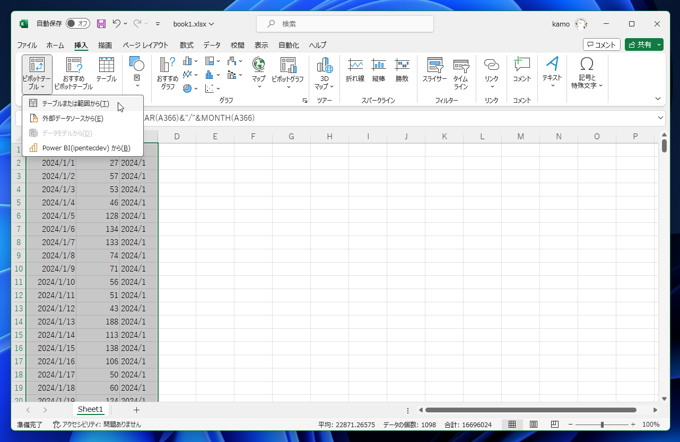Select column header H
Image resolution: width=680 pixels, height=442 pixels.
point(330,137)
